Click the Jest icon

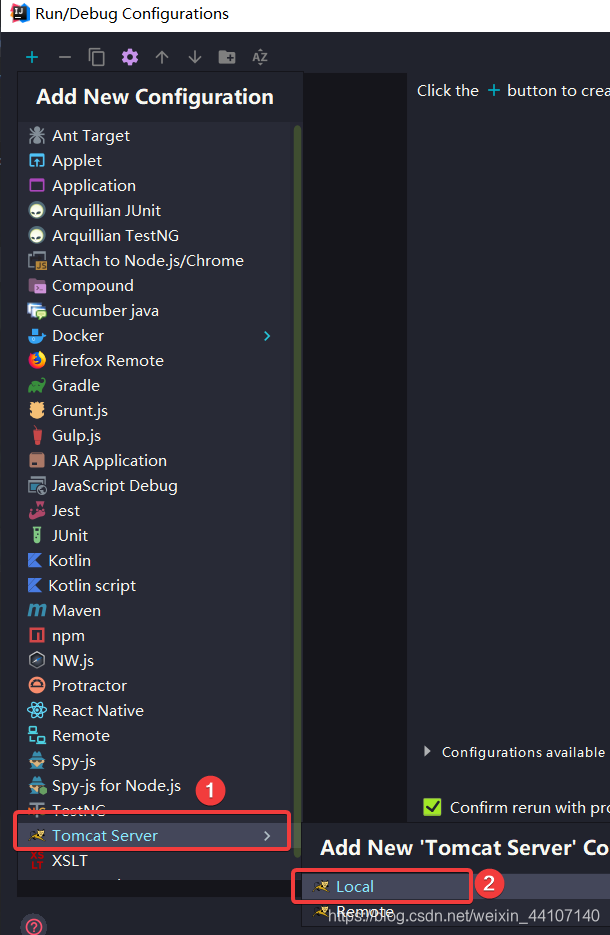click(37, 510)
